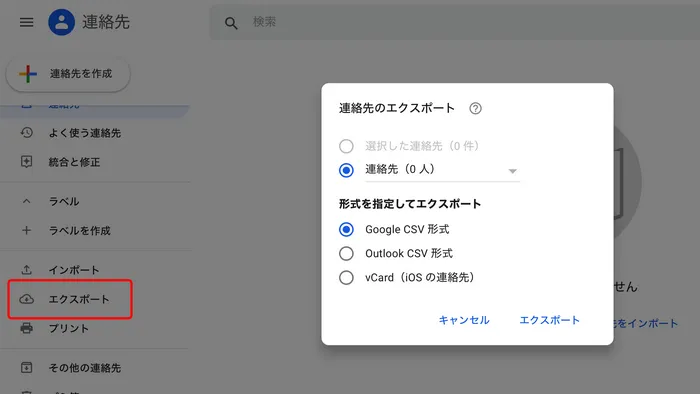Click the 連絡先を作成 button
Image resolution: width=700 pixels, height=394 pixels.
click(68, 74)
